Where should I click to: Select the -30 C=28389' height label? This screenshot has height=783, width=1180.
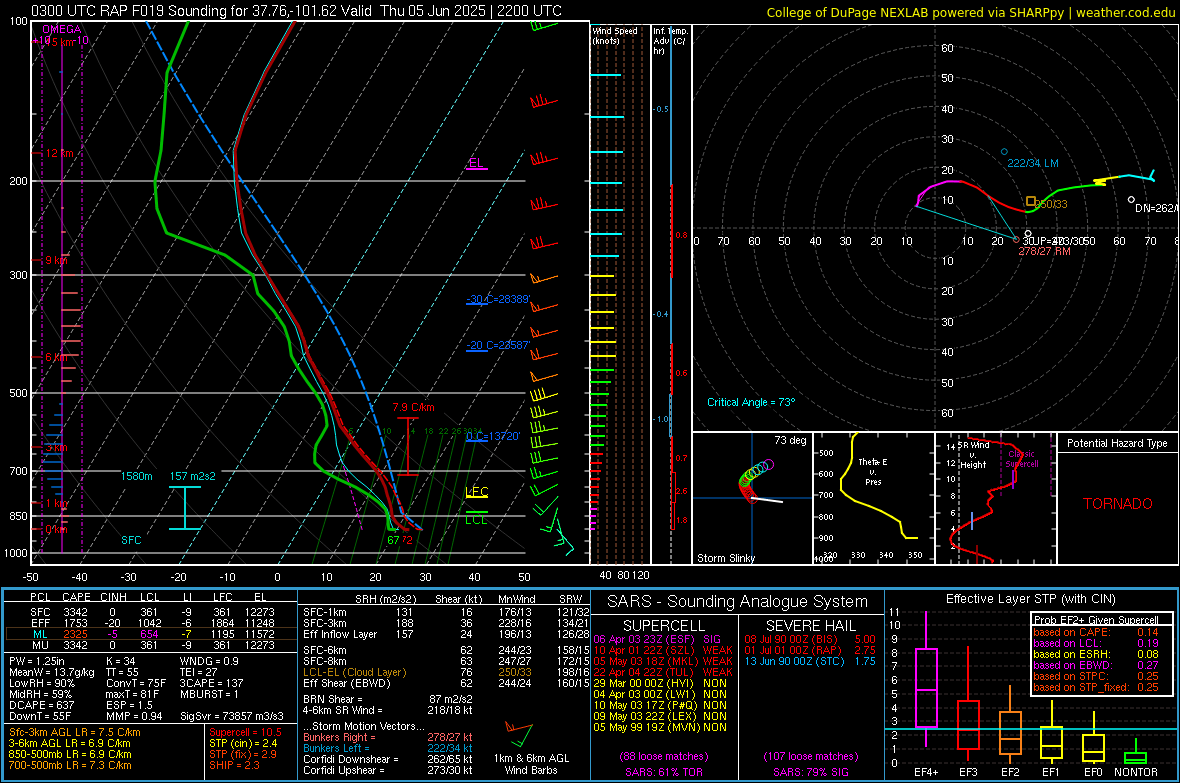pos(498,299)
